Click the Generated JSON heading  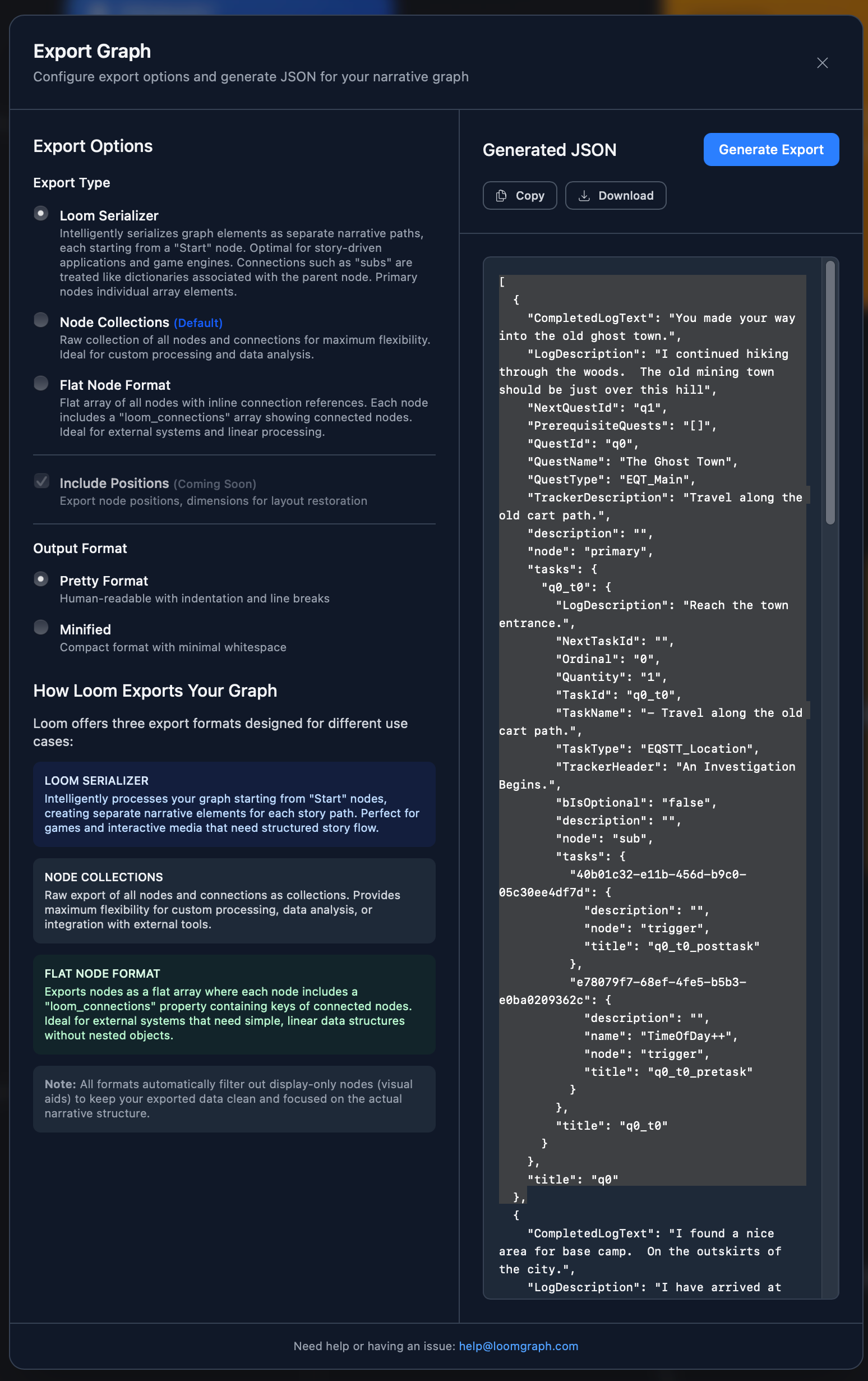[550, 150]
